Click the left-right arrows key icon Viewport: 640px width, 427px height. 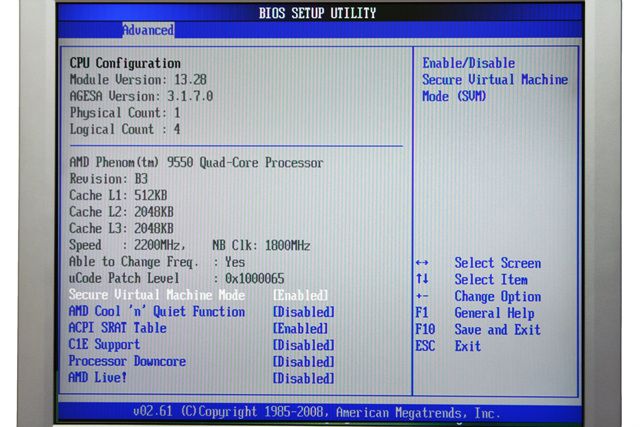422,263
